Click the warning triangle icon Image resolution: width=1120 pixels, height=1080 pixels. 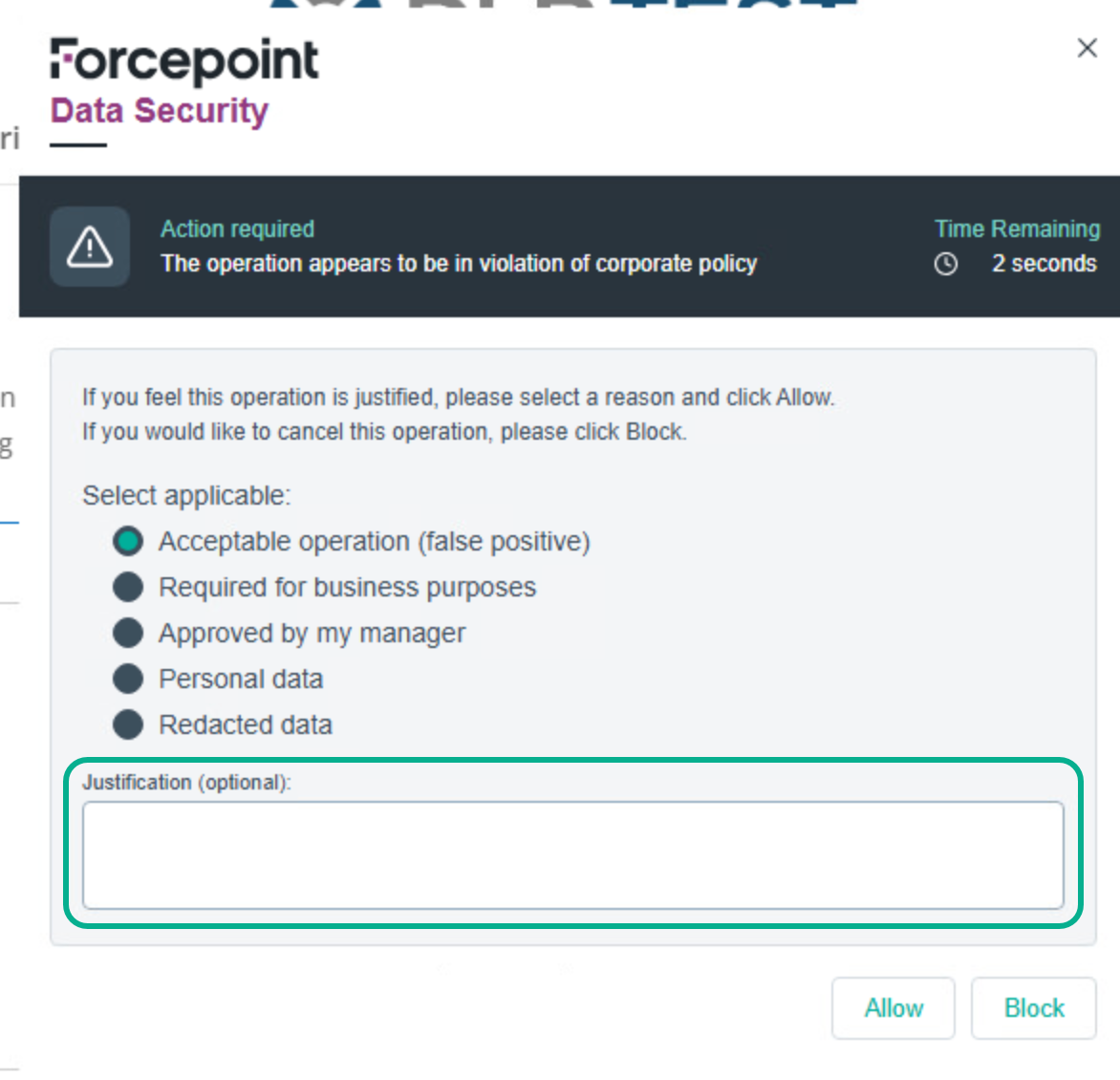pos(90,247)
